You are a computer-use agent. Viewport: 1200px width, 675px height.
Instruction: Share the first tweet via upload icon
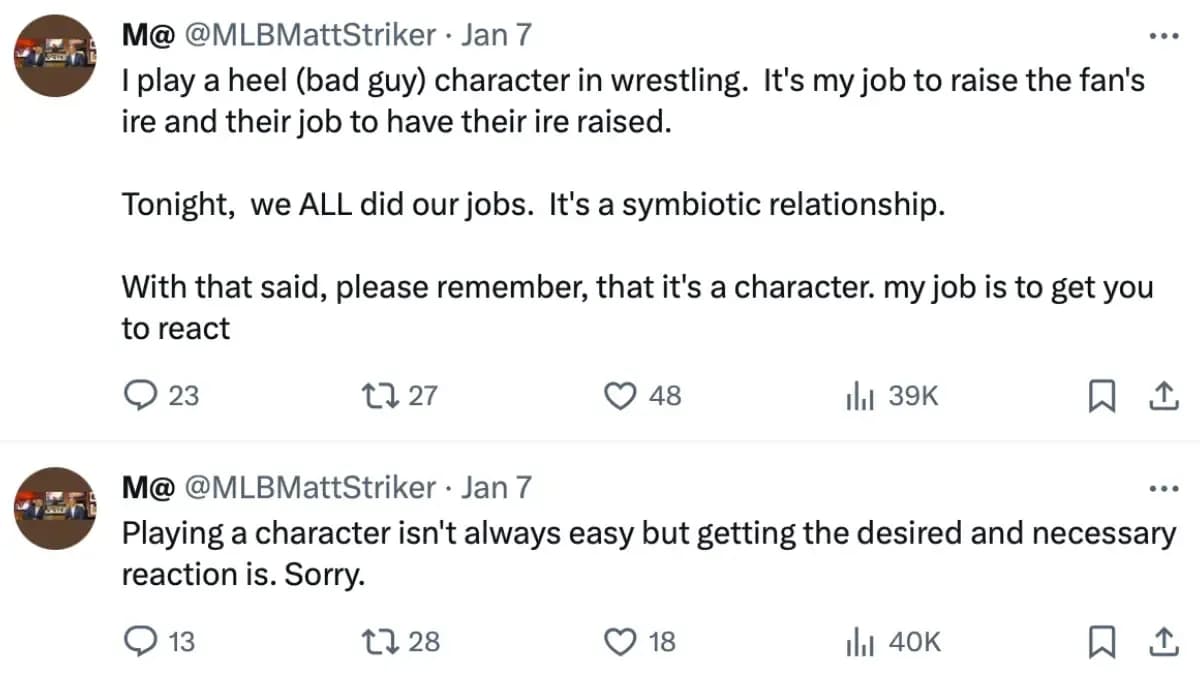[x=1164, y=396]
